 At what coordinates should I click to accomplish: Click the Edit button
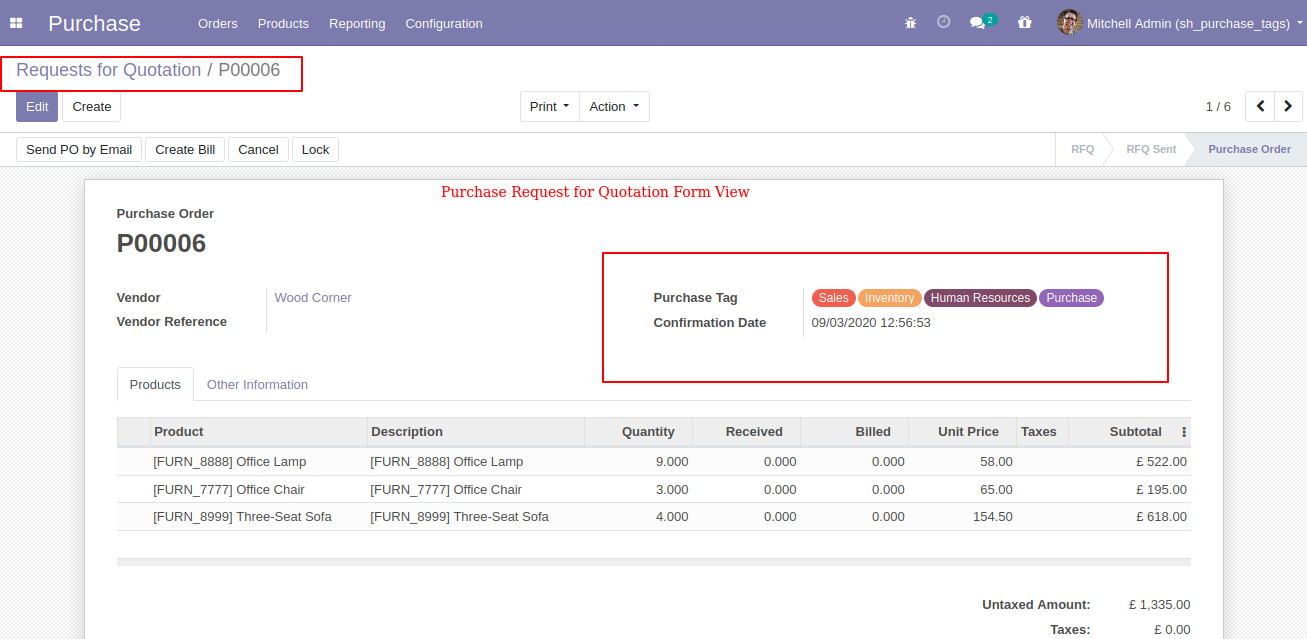click(x=37, y=107)
